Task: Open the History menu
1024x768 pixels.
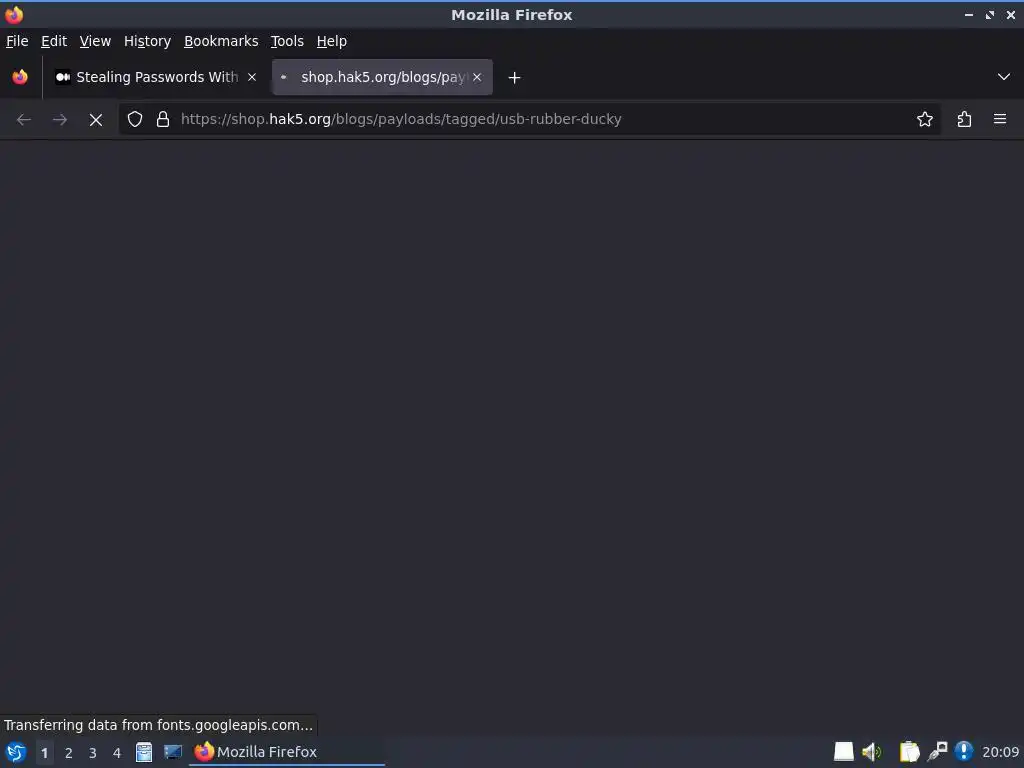Action: pos(148,41)
